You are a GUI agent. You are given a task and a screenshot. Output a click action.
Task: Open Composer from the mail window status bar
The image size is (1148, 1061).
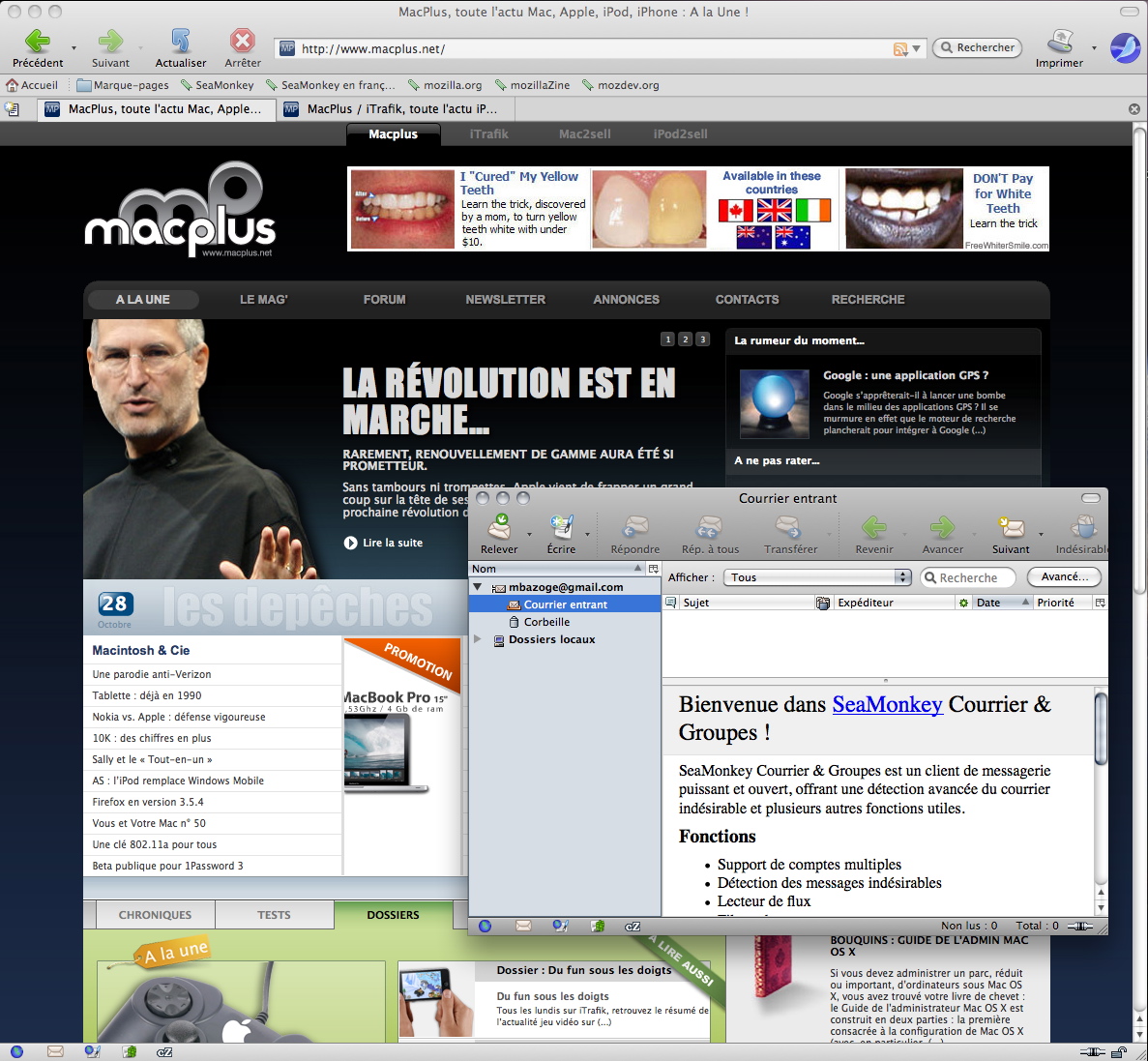tap(560, 927)
